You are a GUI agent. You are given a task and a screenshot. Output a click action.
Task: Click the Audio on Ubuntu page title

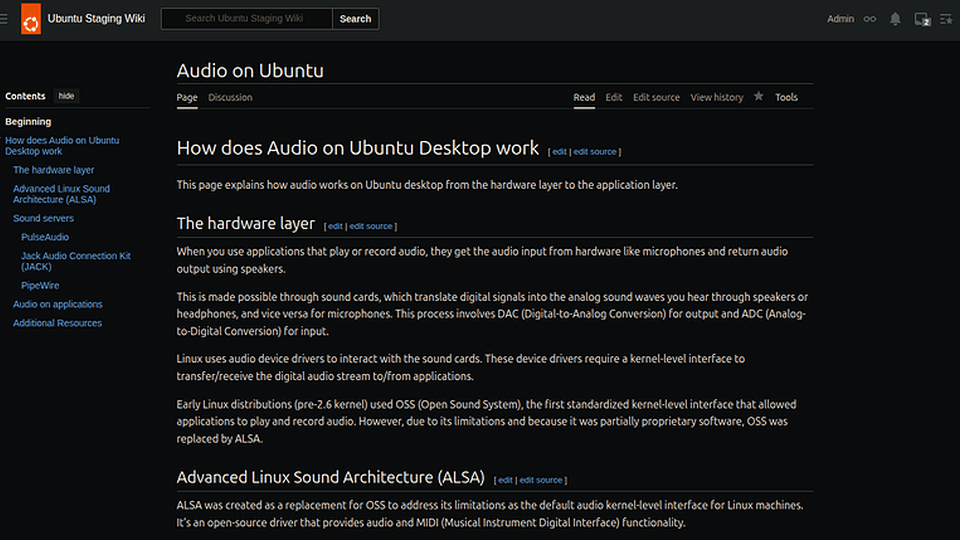pyautogui.click(x=250, y=70)
